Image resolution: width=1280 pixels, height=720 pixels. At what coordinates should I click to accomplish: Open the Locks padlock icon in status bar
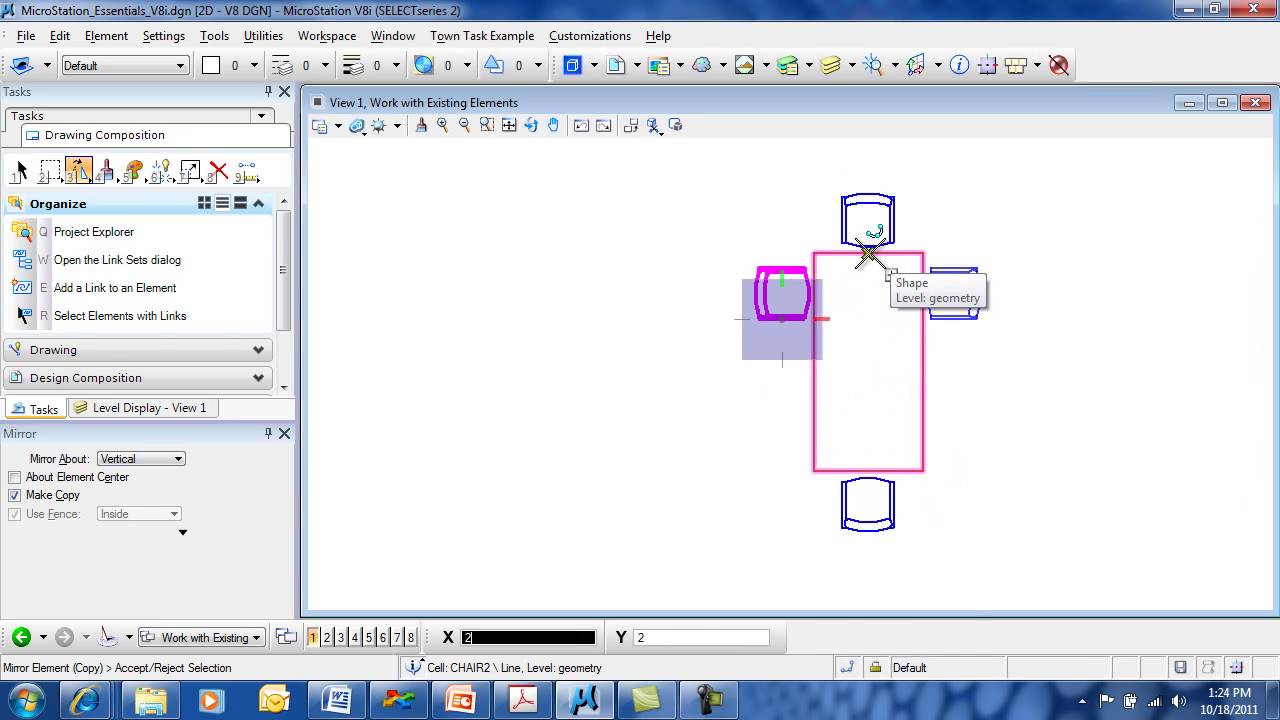click(875, 667)
